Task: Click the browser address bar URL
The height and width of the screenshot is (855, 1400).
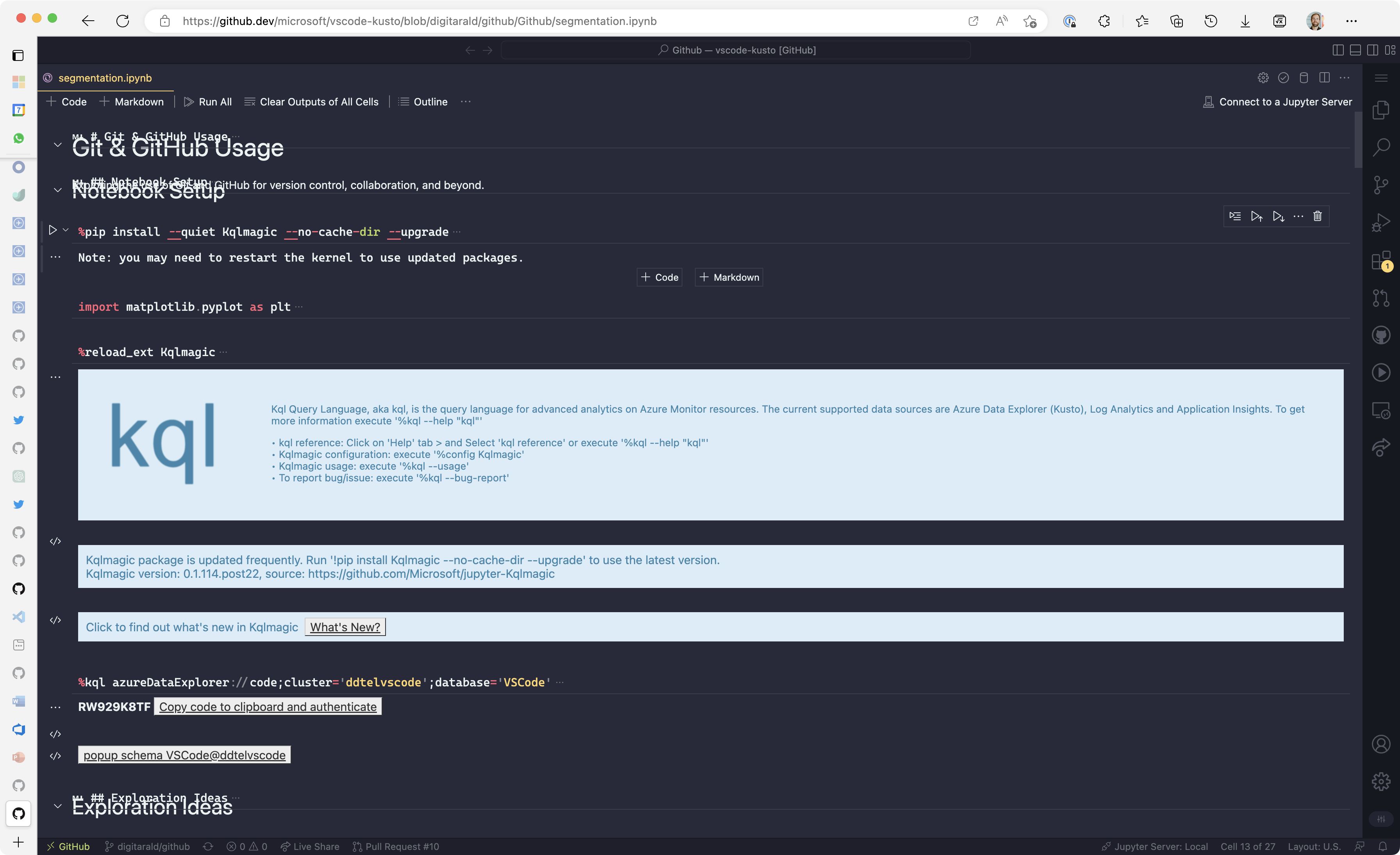Action: pyautogui.click(x=419, y=21)
